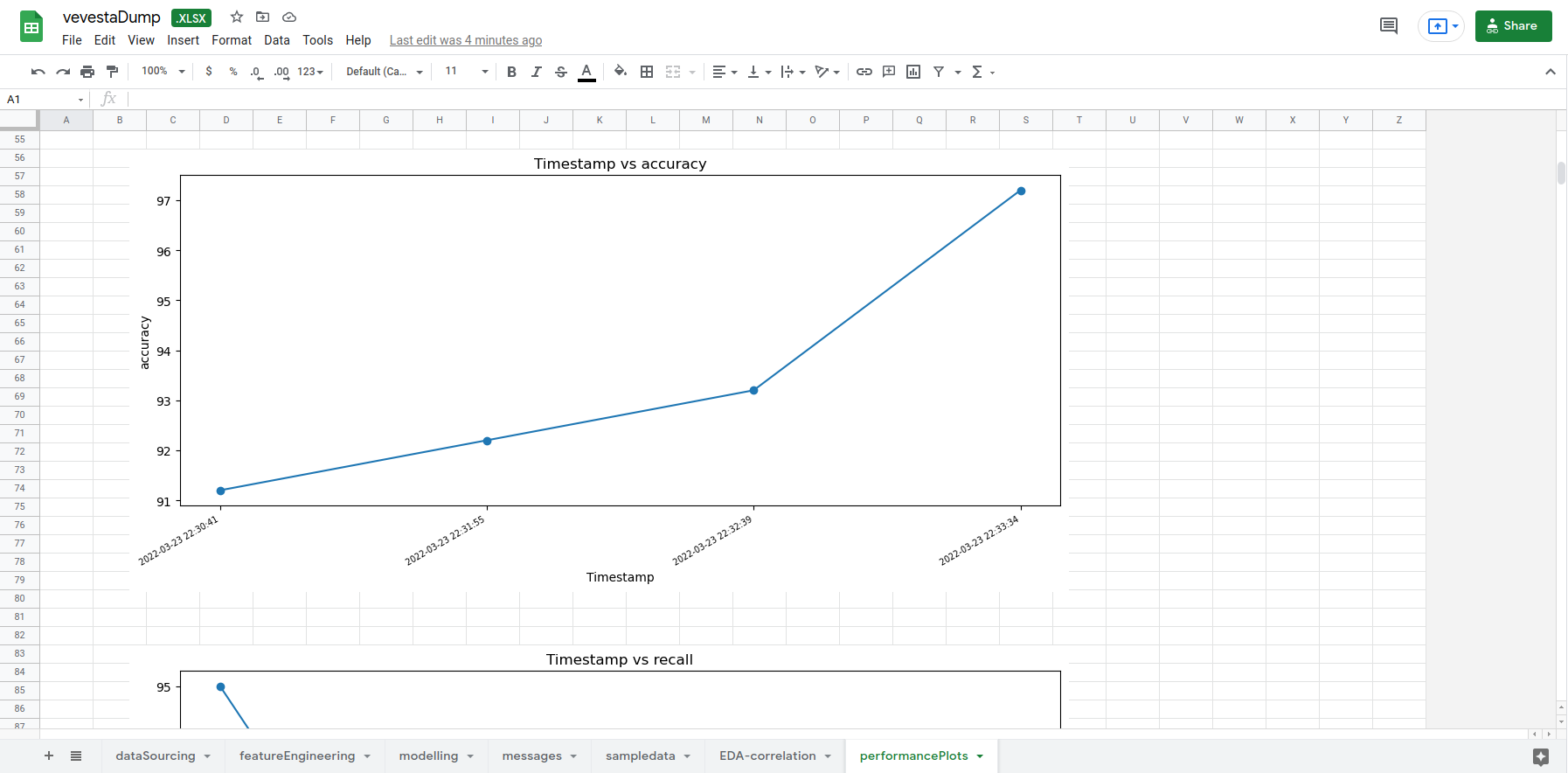Toggle bold formatting
This screenshot has height=773, width=1568.
tap(511, 72)
